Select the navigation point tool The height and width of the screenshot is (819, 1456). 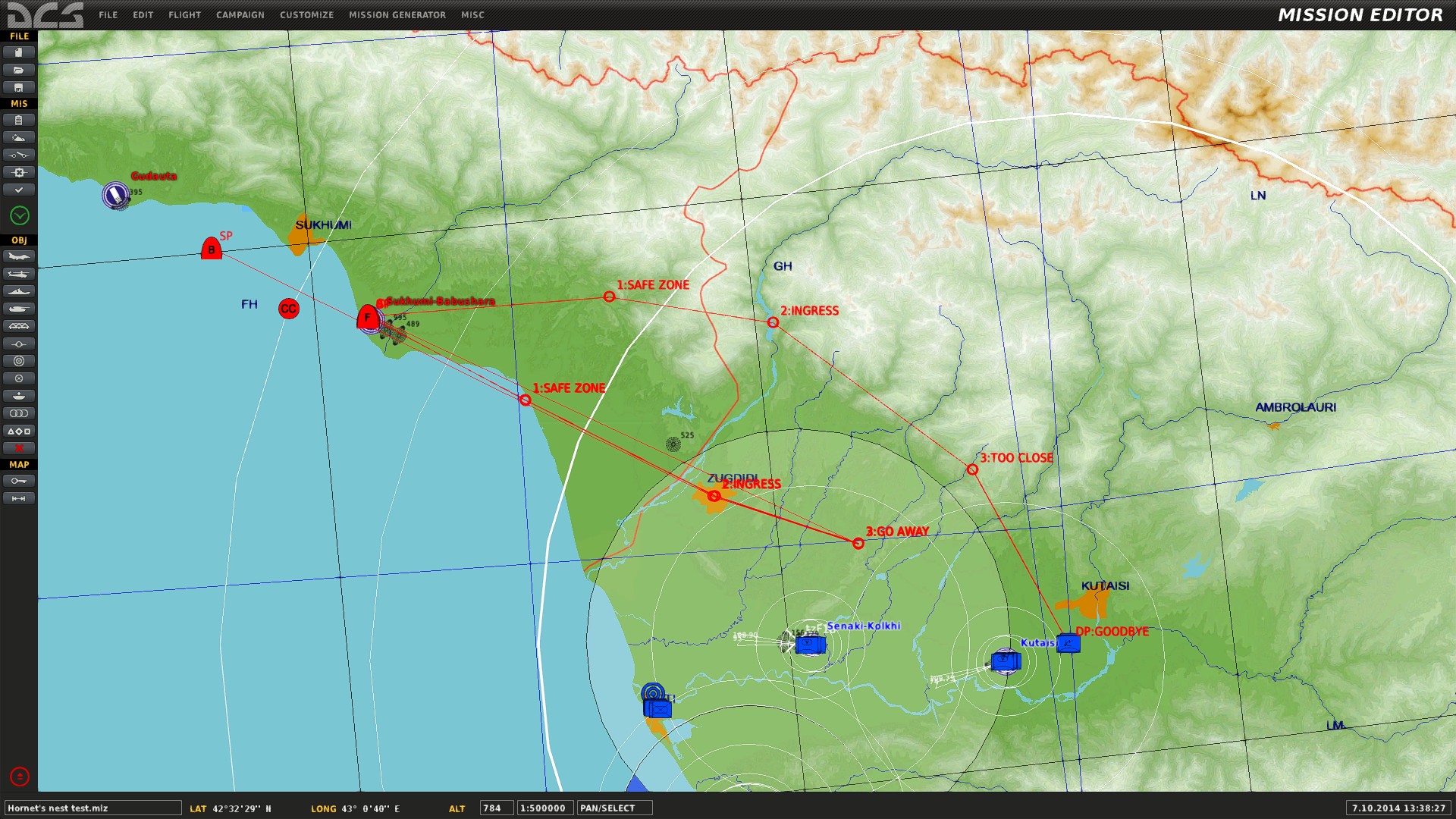pyautogui.click(x=19, y=344)
